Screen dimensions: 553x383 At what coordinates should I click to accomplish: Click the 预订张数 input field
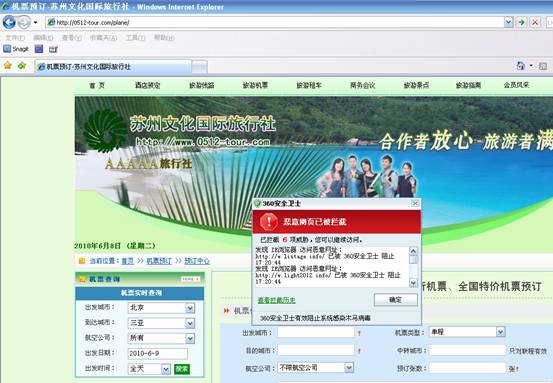pos(467,368)
